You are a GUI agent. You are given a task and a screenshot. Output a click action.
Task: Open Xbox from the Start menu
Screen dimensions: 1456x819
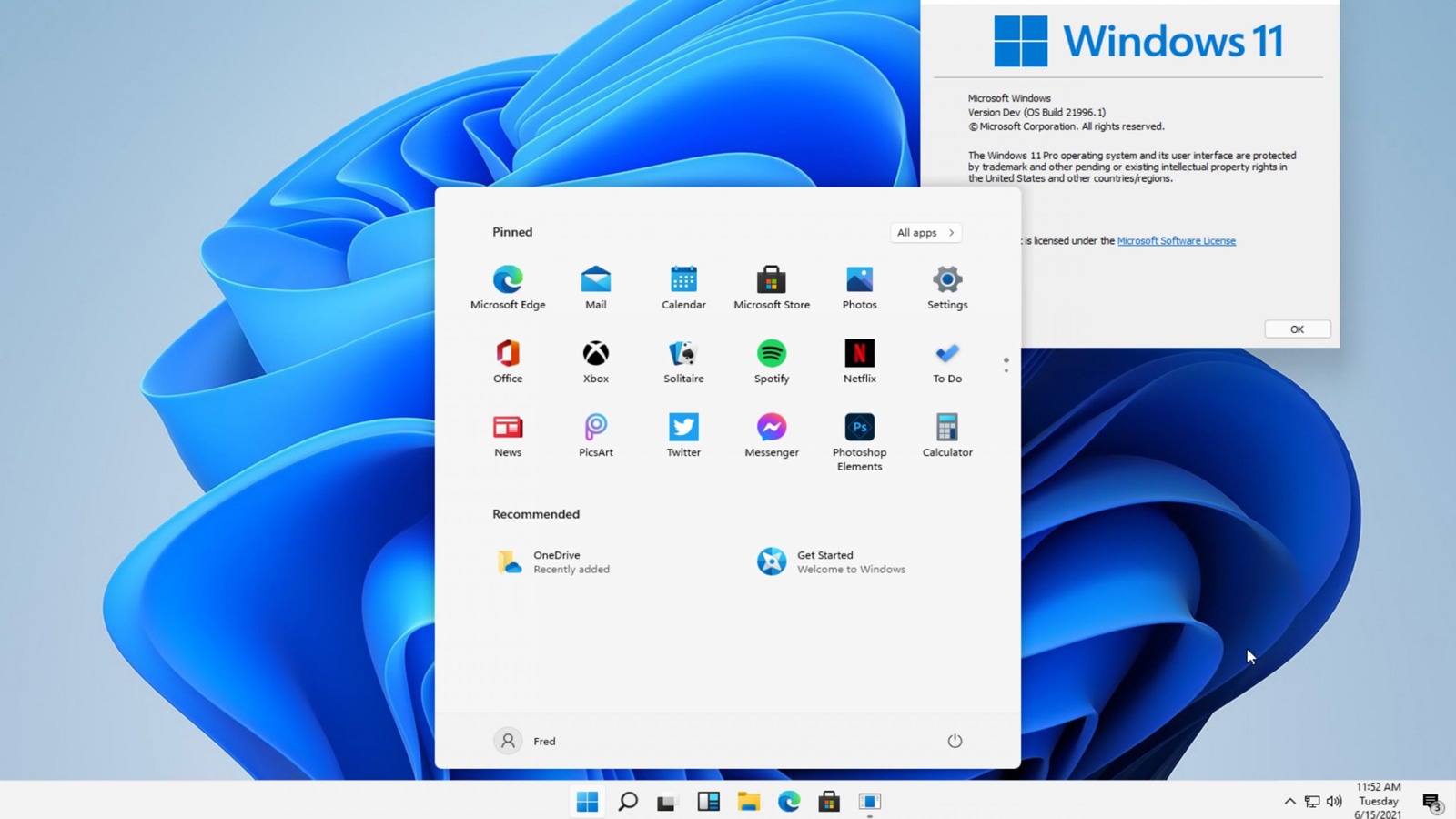[595, 354]
